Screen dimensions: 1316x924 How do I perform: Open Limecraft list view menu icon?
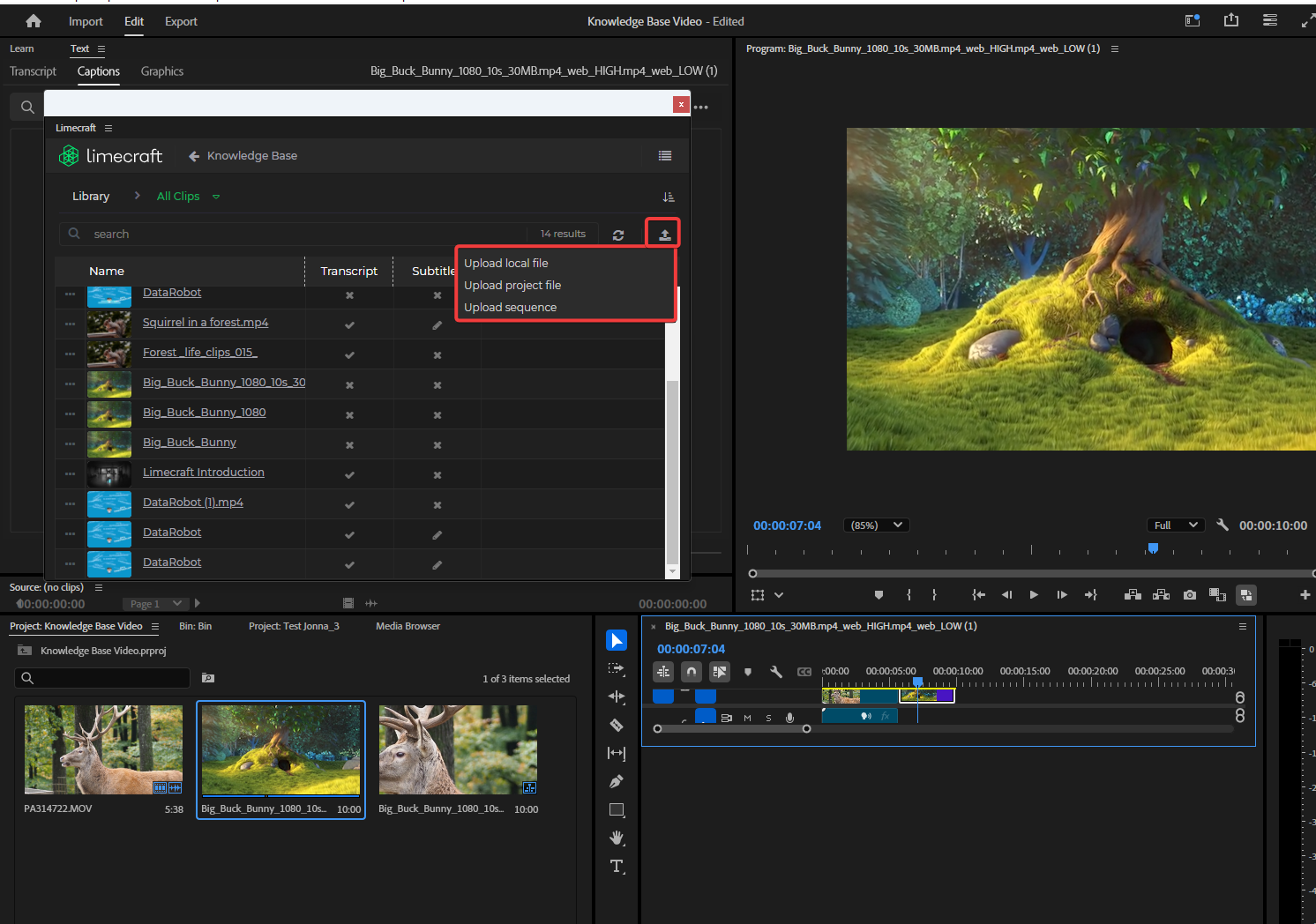click(x=665, y=156)
